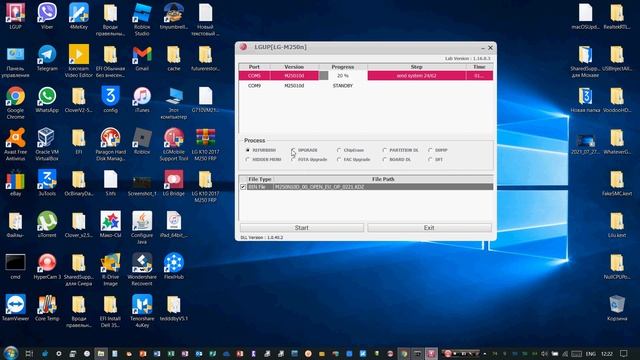Click the File Path column header

tap(383, 179)
